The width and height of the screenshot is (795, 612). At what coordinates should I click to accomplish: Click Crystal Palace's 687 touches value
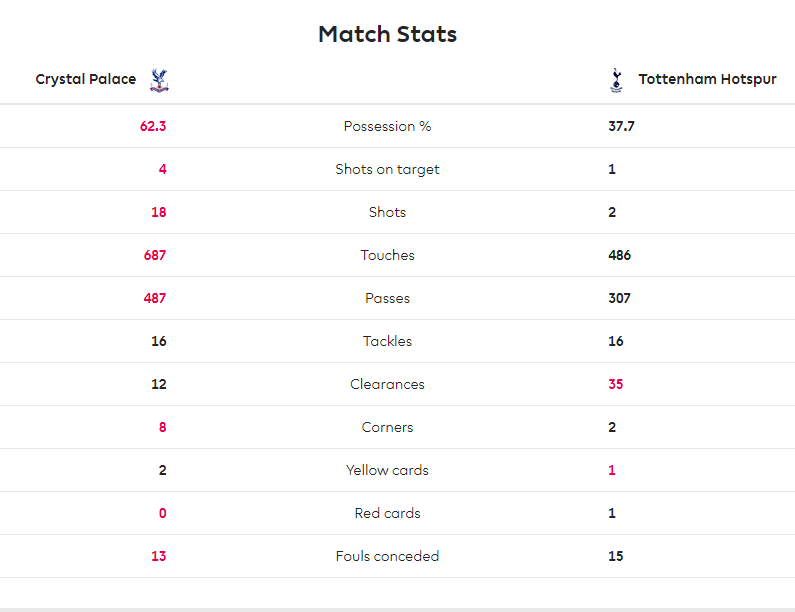click(x=155, y=255)
